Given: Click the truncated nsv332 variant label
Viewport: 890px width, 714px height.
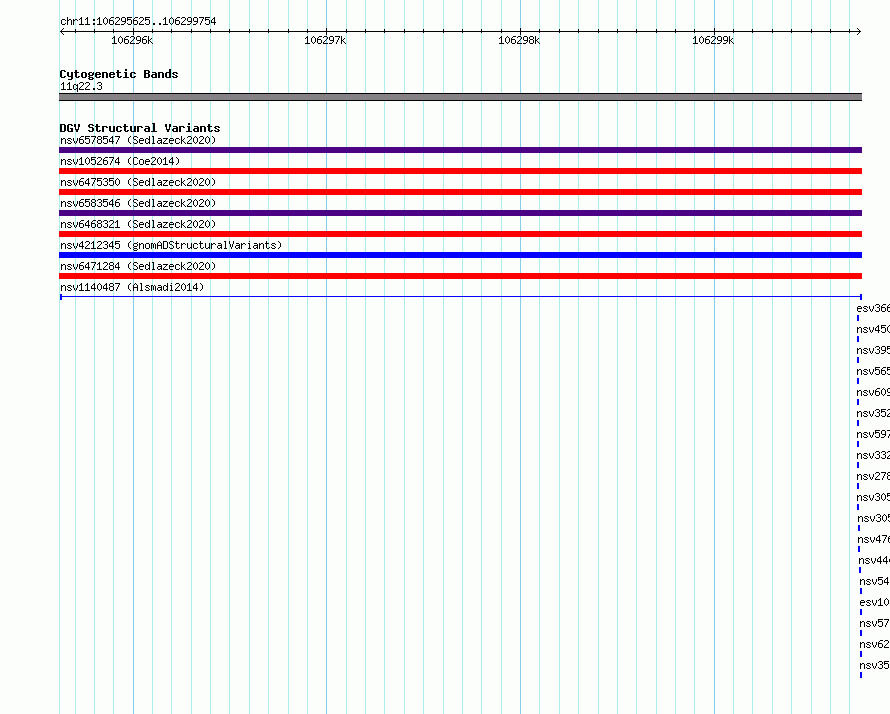Looking at the screenshot, I should 873,455.
